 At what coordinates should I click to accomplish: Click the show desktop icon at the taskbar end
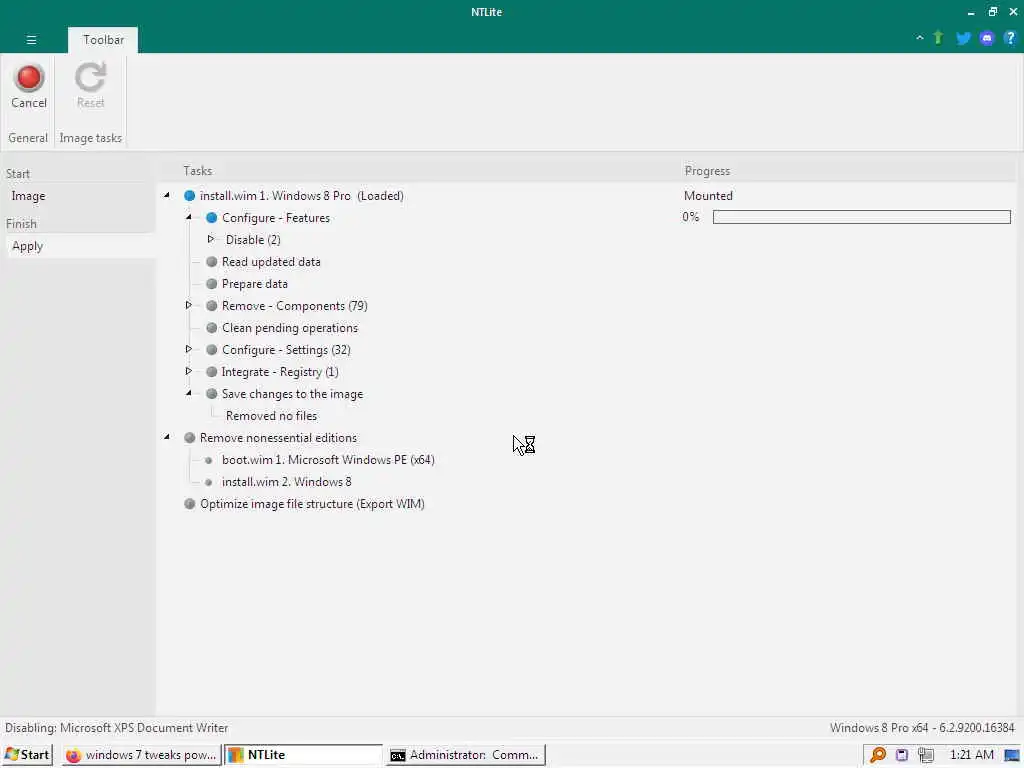[x=1012, y=756]
